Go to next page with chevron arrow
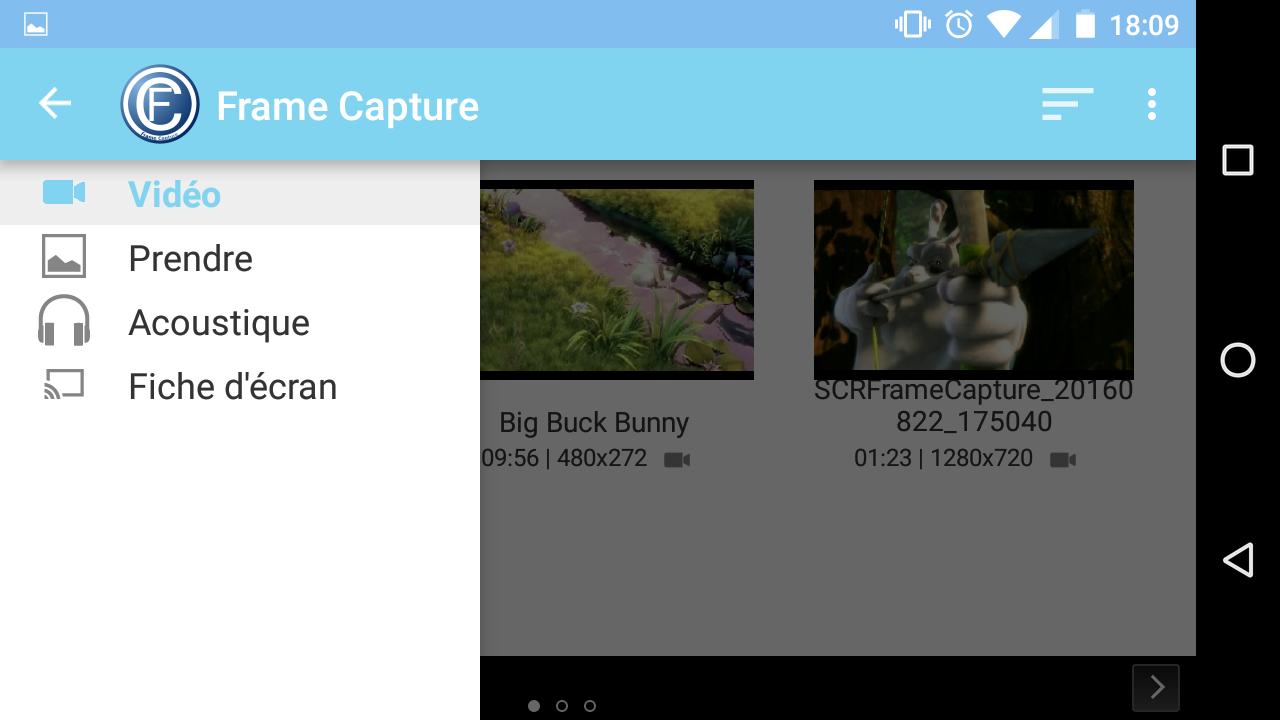Screen dimensions: 1280x720 pyautogui.click(x=1156, y=687)
